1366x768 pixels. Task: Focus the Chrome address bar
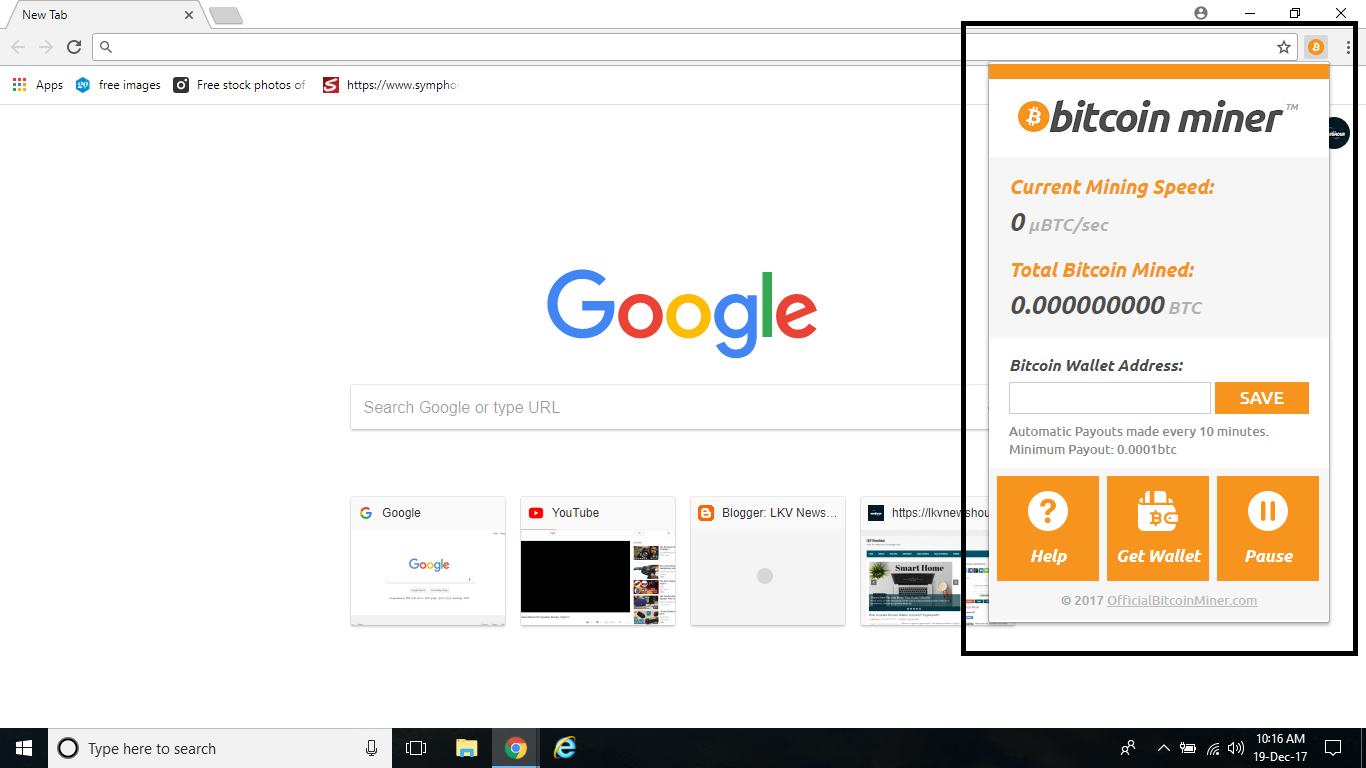[695, 47]
